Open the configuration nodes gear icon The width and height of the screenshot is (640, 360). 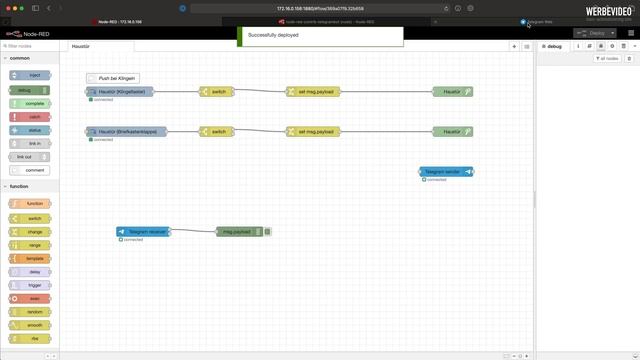(612, 47)
